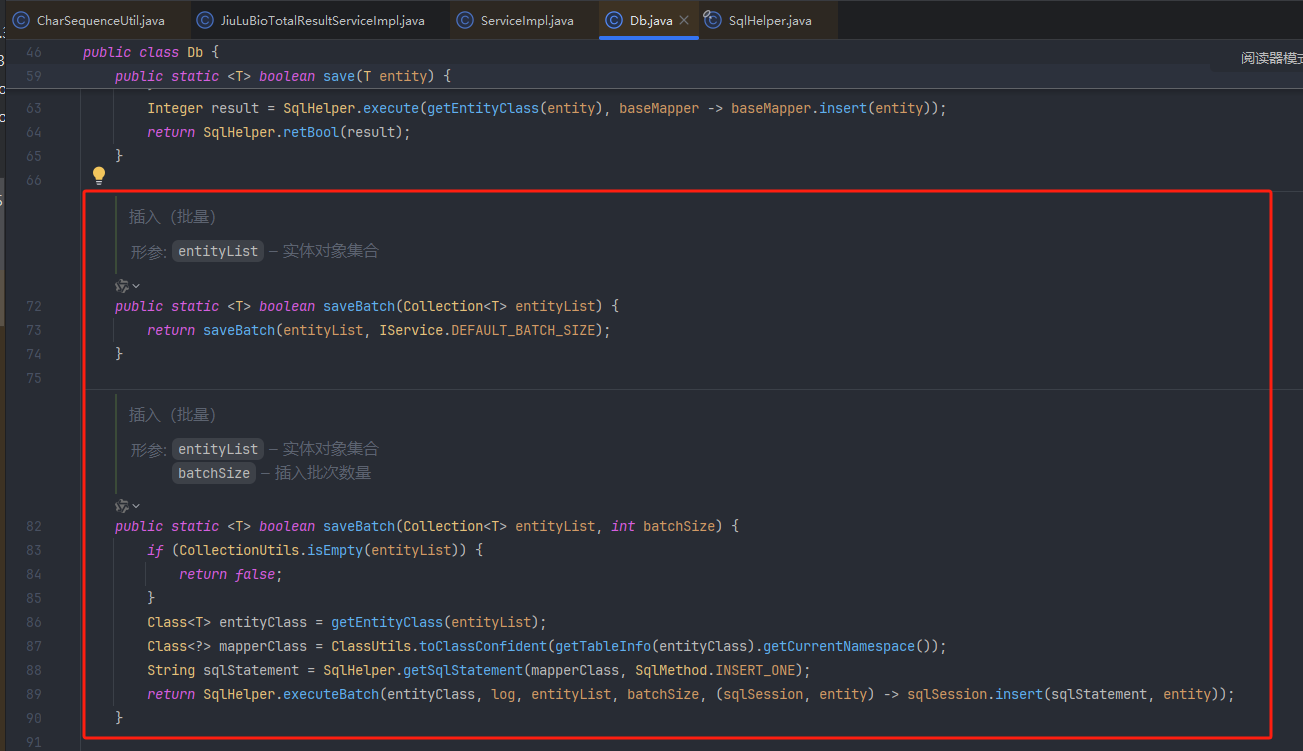Viewport: 1303px width, 751px height.
Task: Click the getSqlStatement method call on line 88
Action: [x=465, y=670]
